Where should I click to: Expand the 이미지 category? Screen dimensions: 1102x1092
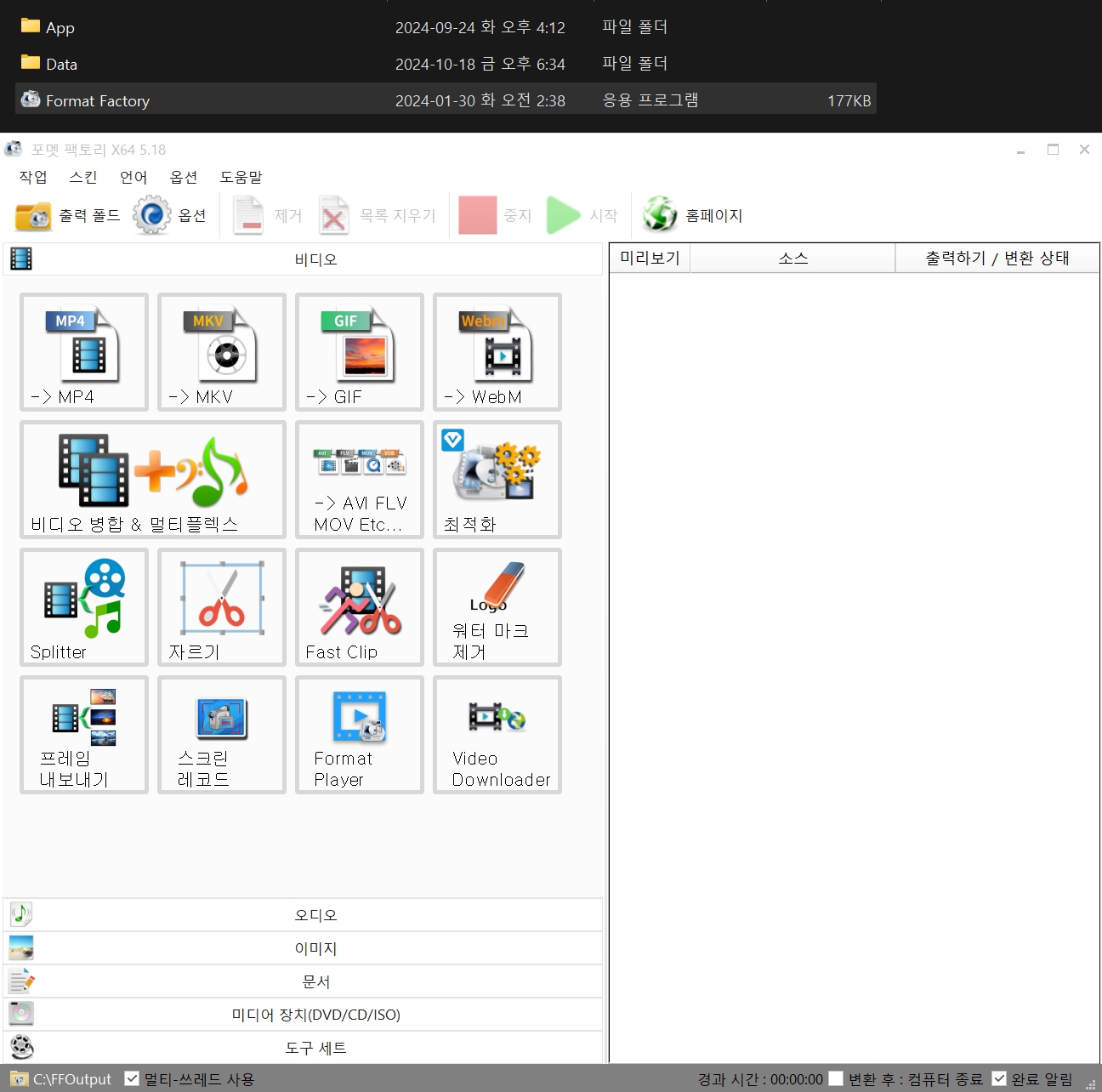click(303, 948)
